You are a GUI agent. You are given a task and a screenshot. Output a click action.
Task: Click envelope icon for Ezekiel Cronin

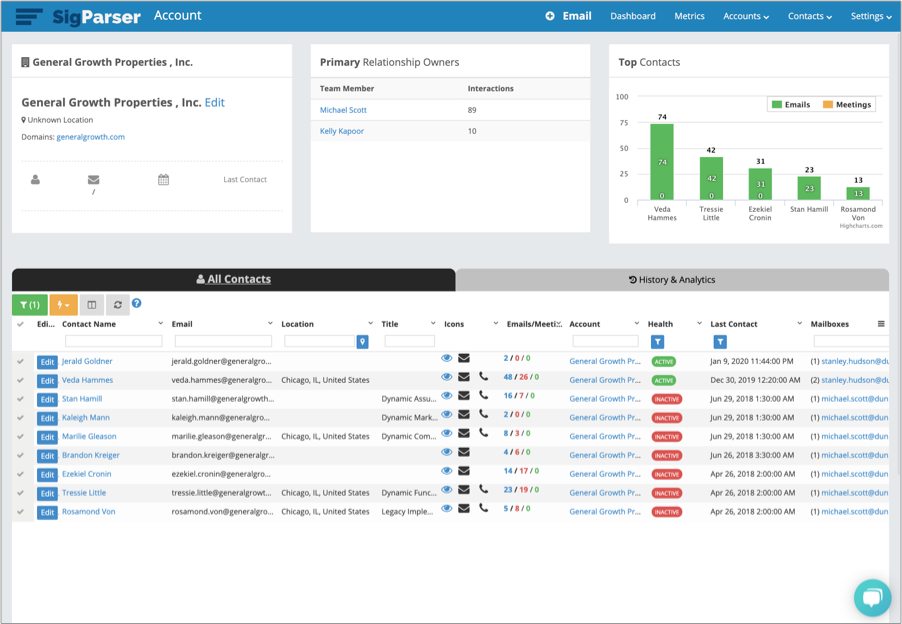pyautogui.click(x=464, y=471)
